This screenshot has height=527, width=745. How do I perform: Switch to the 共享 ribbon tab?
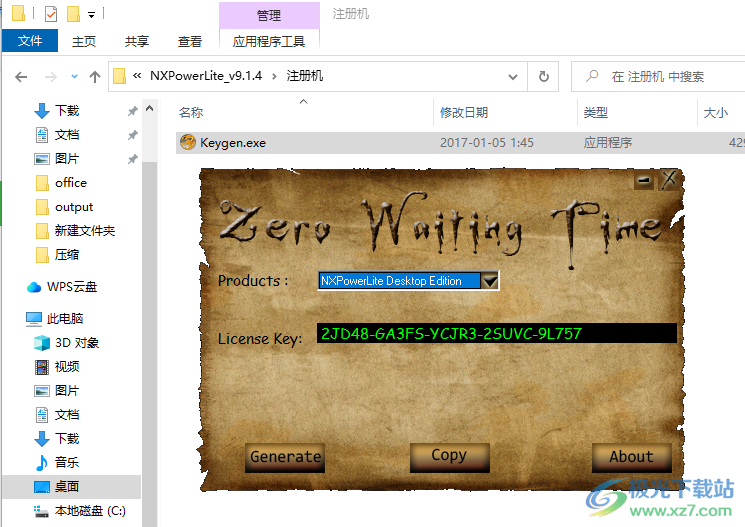tap(137, 42)
